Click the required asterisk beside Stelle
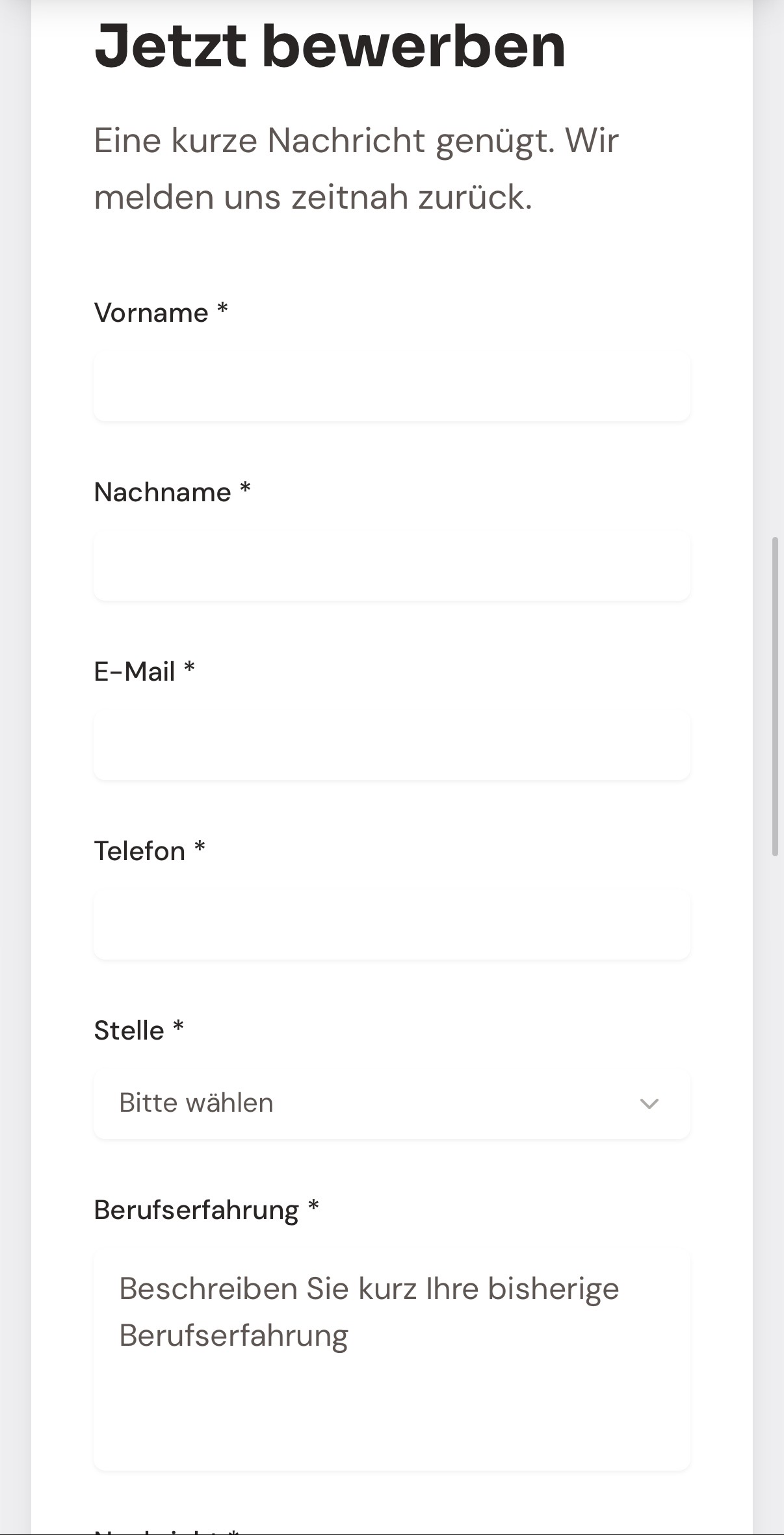This screenshot has width=784, height=1535. tap(178, 1027)
